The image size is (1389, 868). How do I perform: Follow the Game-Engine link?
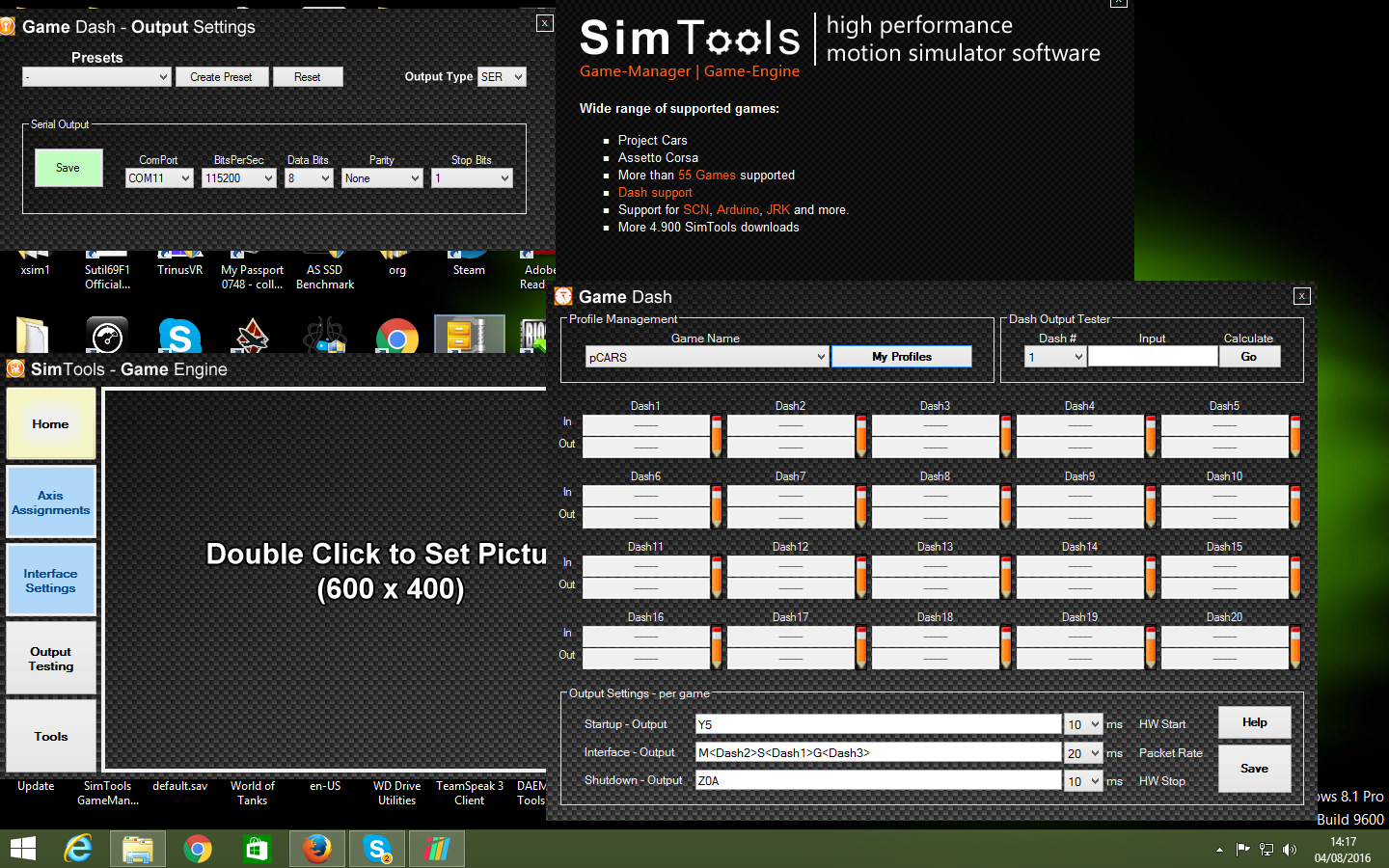coord(751,71)
